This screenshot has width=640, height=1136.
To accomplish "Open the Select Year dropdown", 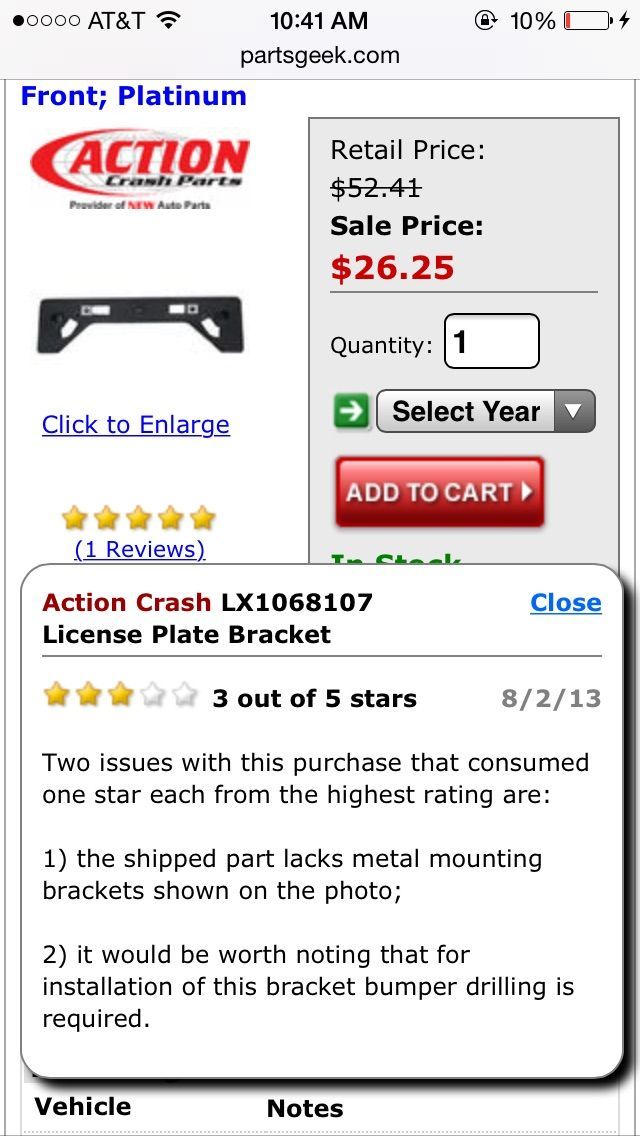I will [486, 412].
